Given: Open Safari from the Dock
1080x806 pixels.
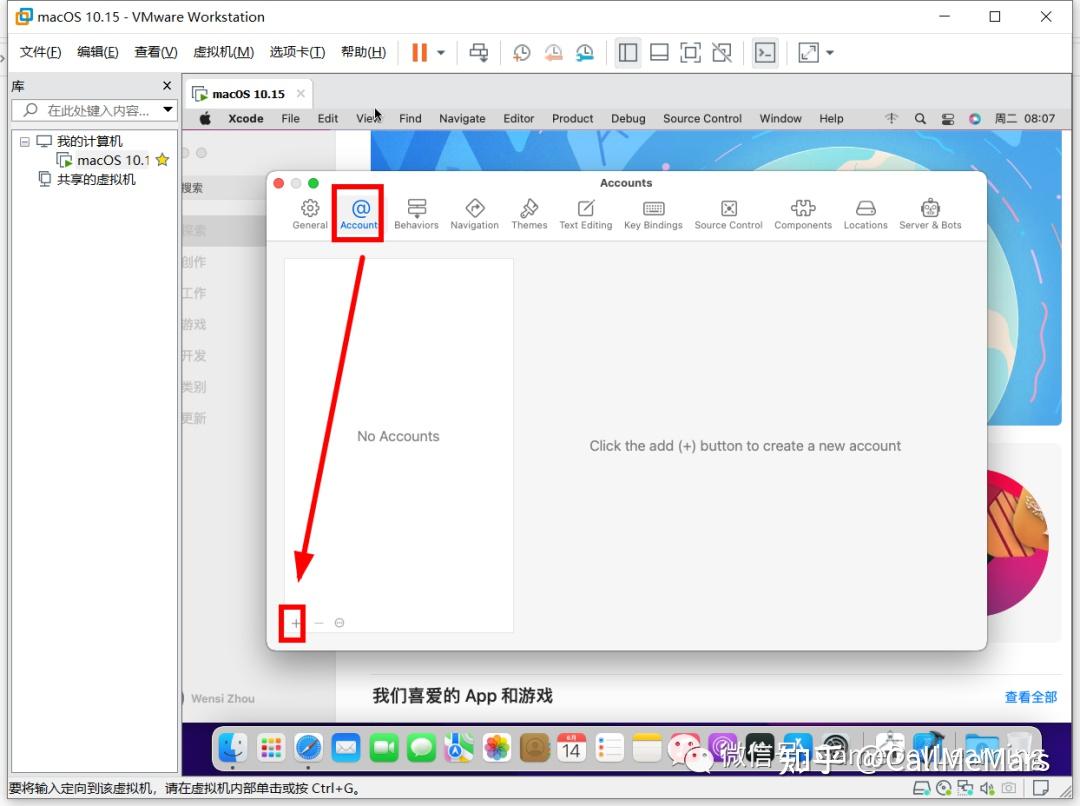Looking at the screenshot, I should pos(308,747).
